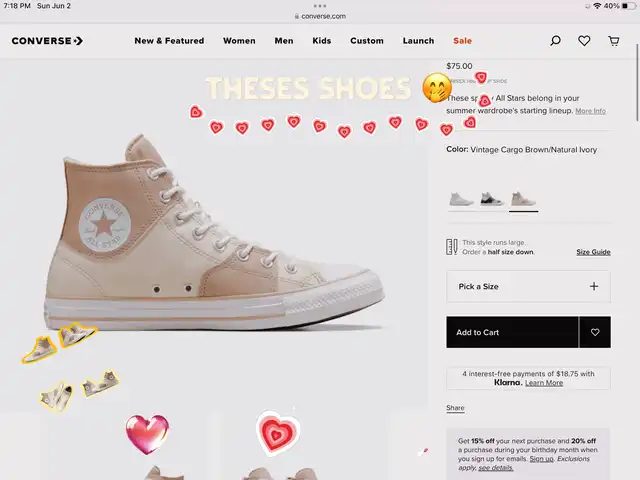This screenshot has width=640, height=480.
Task: Tap the large glossy pink heart sticker
Action: 147,434
